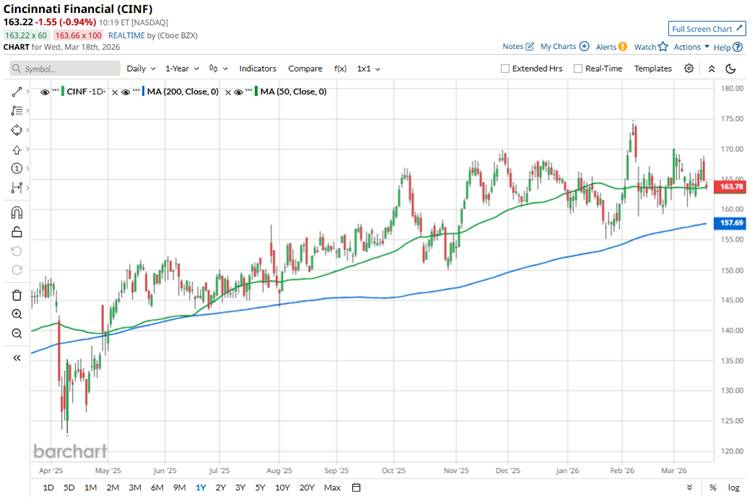Open the Indicators menu
This screenshot has height=502, width=752.
coord(257,69)
